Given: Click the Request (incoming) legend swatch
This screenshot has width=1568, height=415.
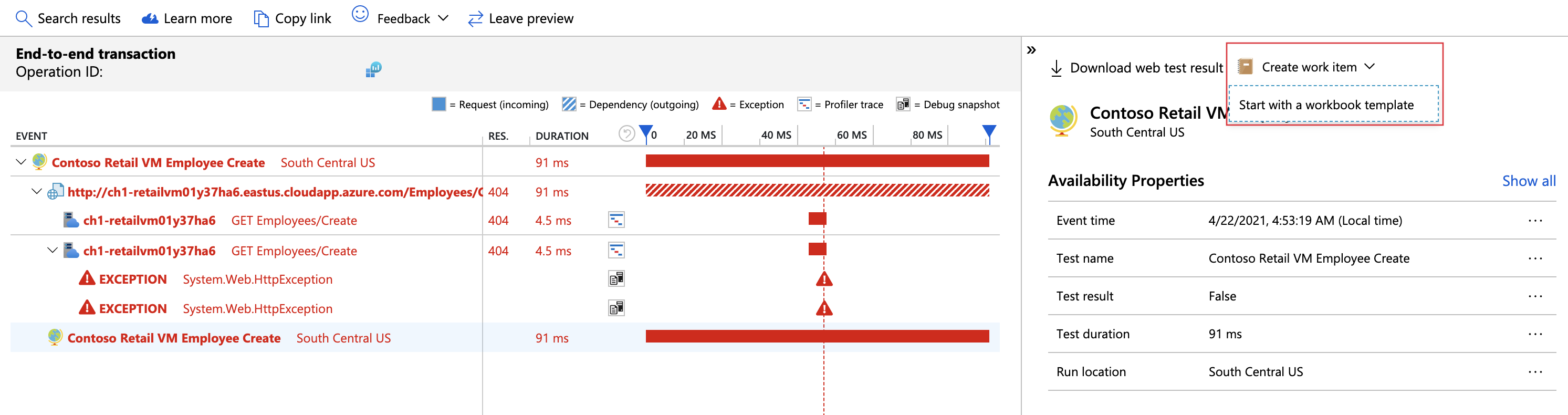Looking at the screenshot, I should (x=438, y=104).
